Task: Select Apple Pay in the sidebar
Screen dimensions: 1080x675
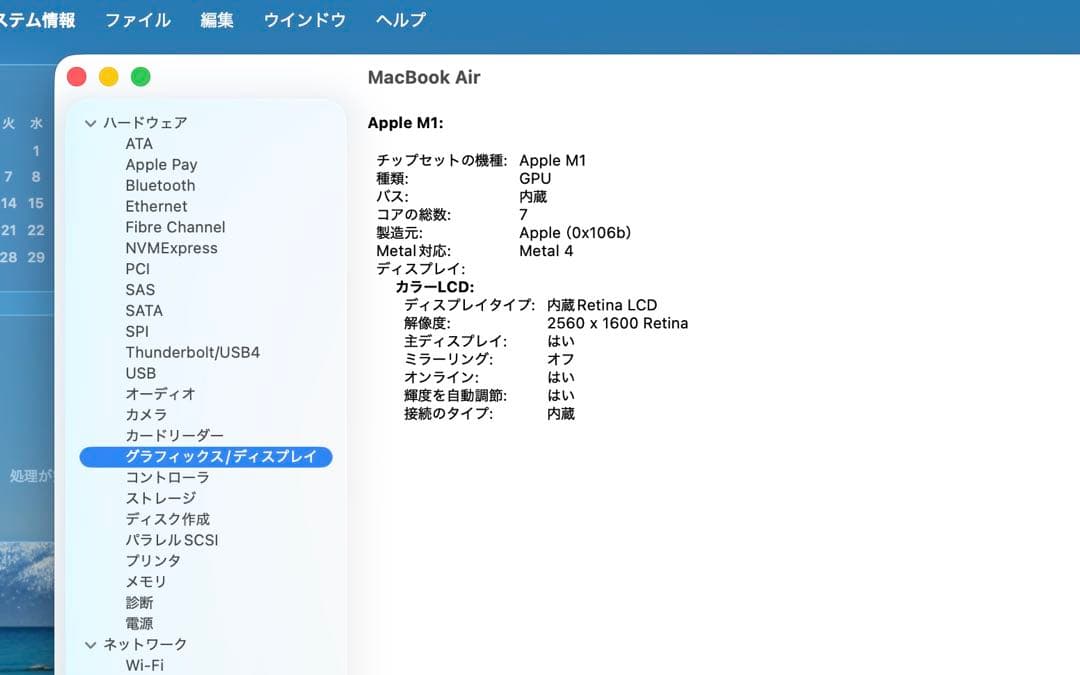Action: point(161,164)
